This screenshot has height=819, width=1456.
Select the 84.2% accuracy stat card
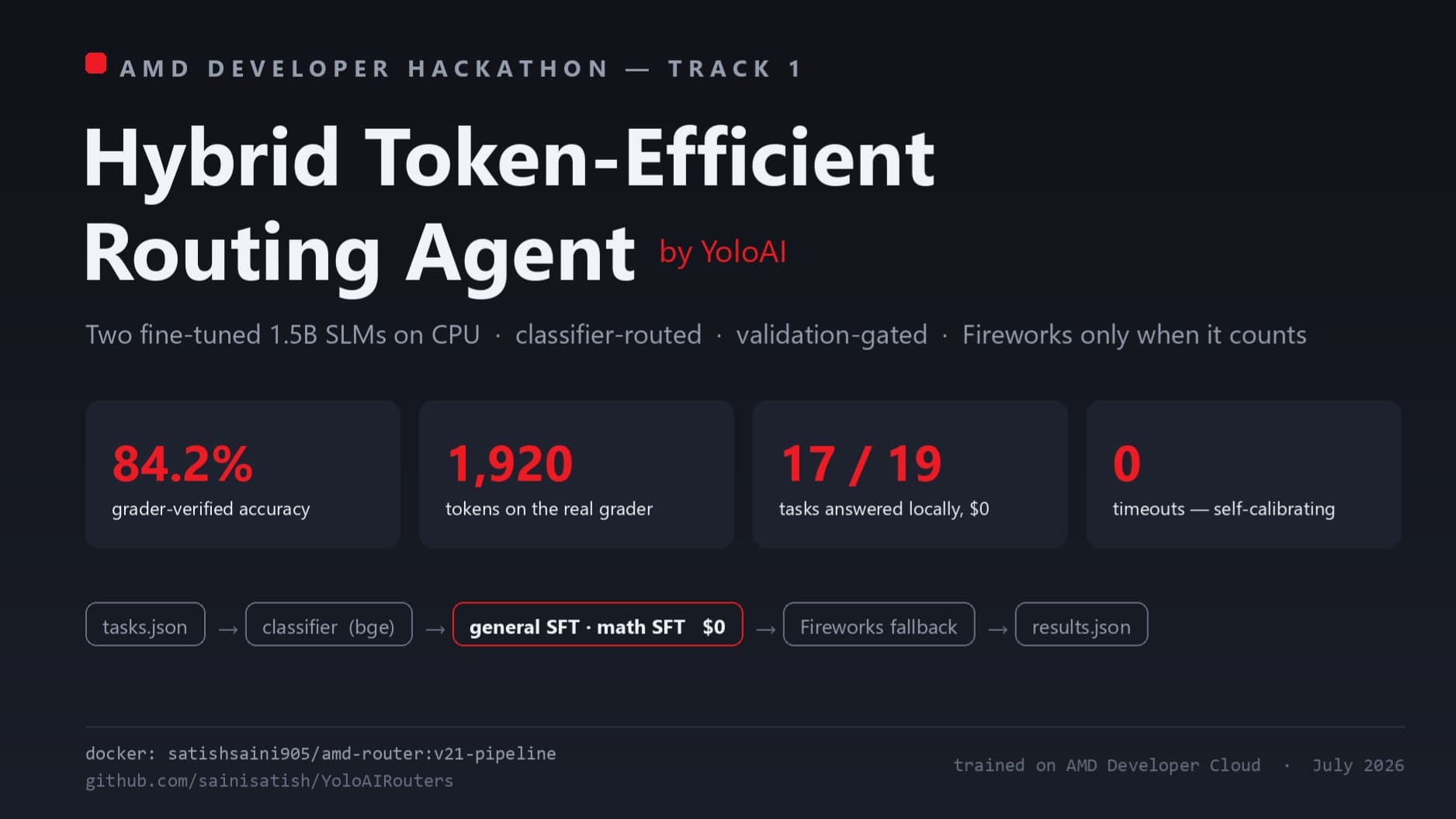[243, 474]
